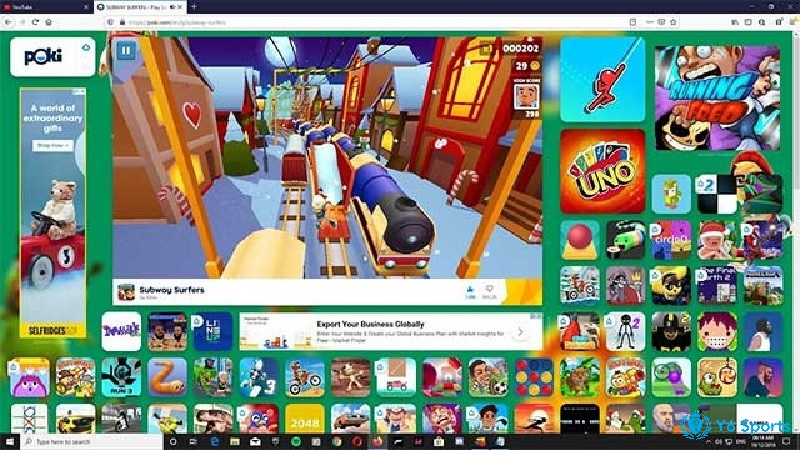Switch to the YouTube browser tab
The width and height of the screenshot is (800, 450).
(x=45, y=7)
